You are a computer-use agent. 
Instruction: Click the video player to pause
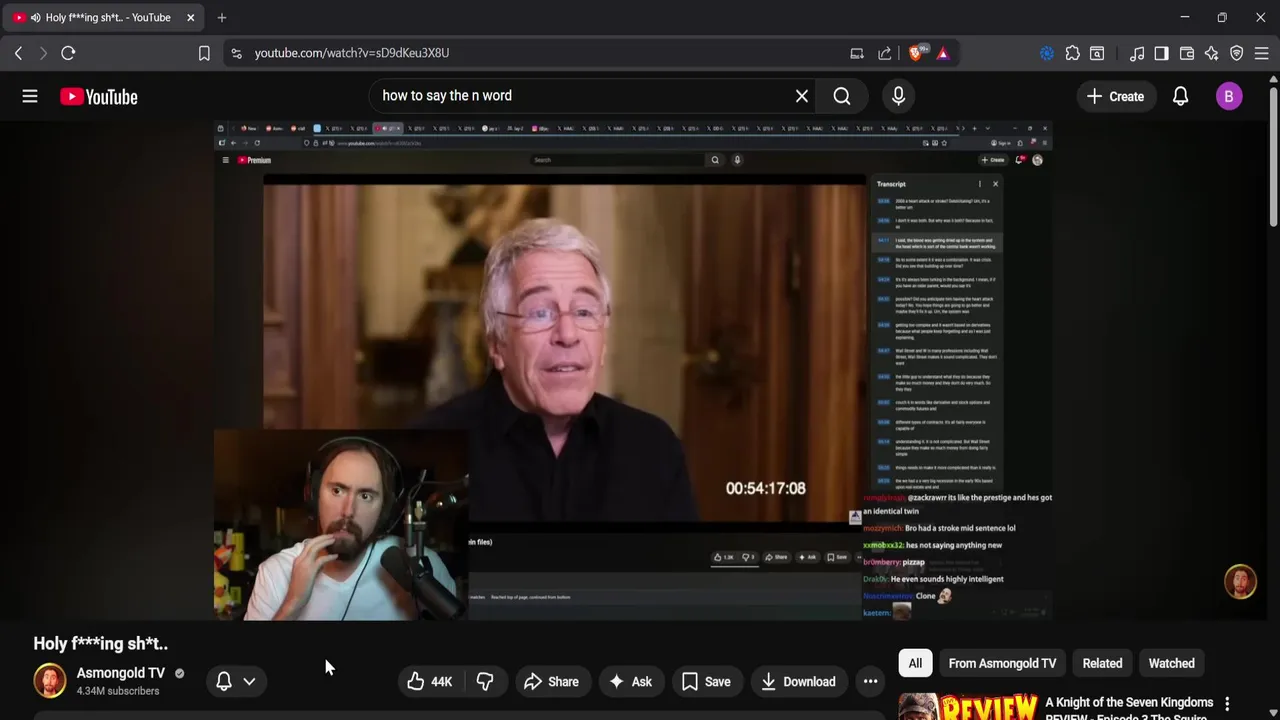(632, 370)
